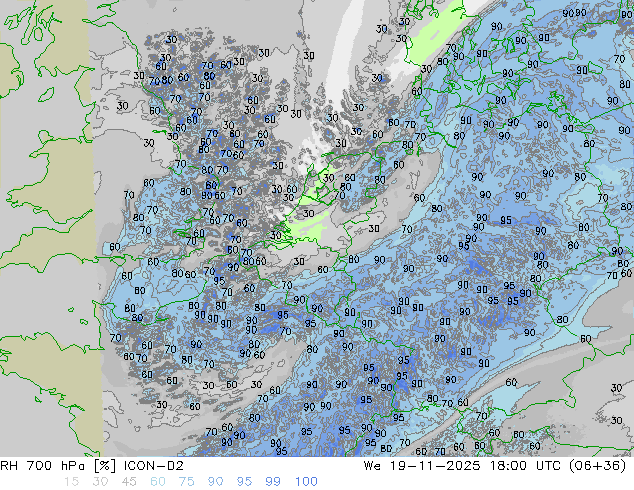The image size is (634, 490).
Task: Select the 100 value in the legend
Action: (306, 482)
